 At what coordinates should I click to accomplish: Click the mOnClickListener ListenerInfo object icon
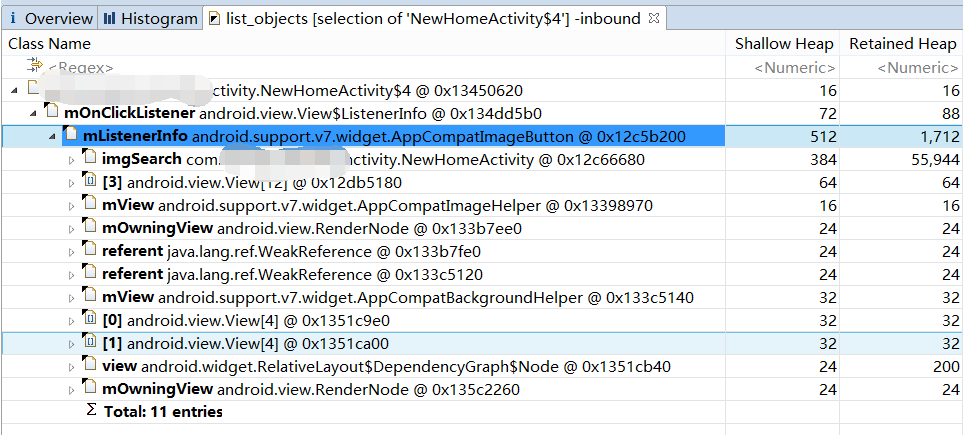coord(53,112)
